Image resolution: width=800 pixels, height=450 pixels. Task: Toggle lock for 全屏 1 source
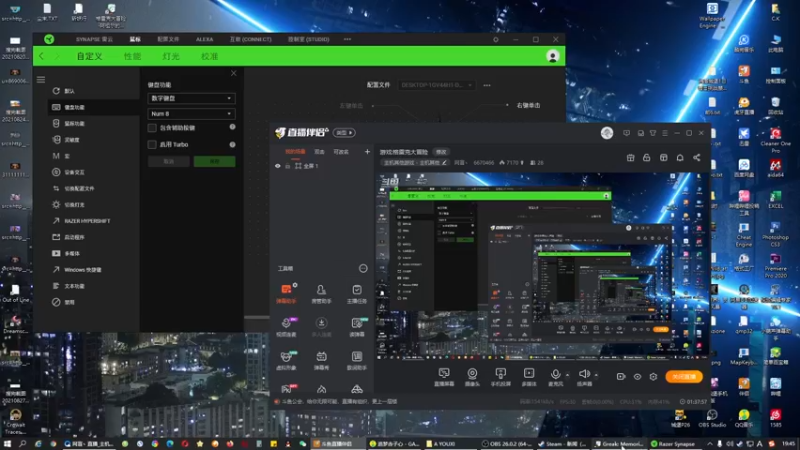point(288,166)
